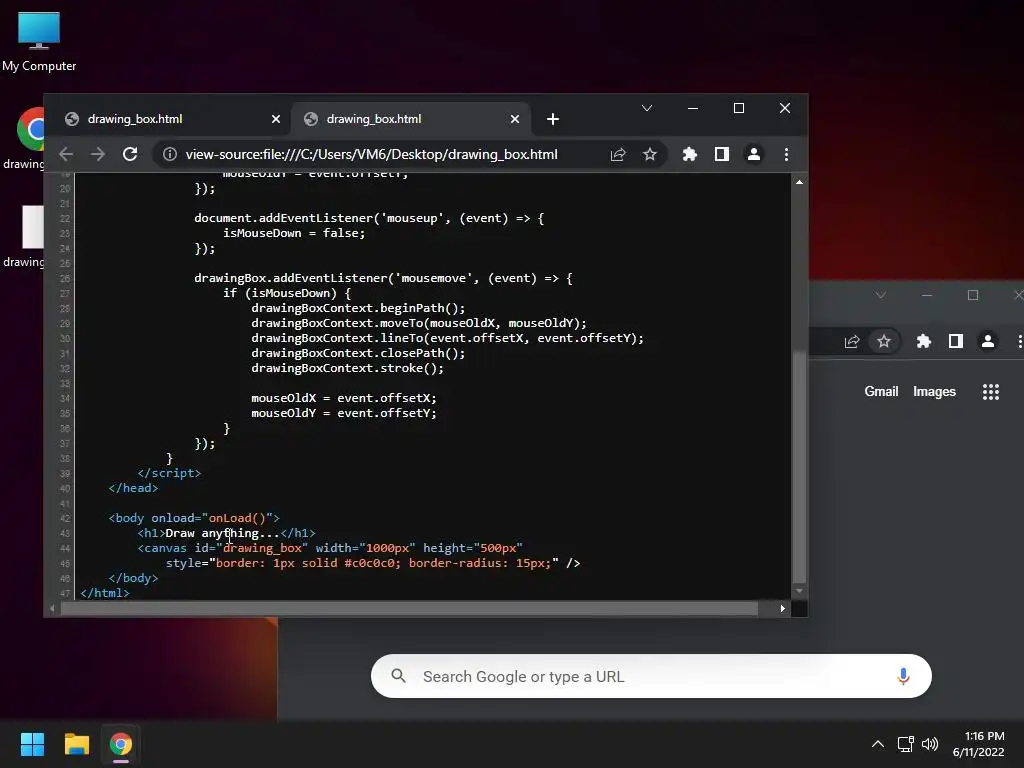
Task: Start voice search microphone icon
Action: [x=903, y=676]
